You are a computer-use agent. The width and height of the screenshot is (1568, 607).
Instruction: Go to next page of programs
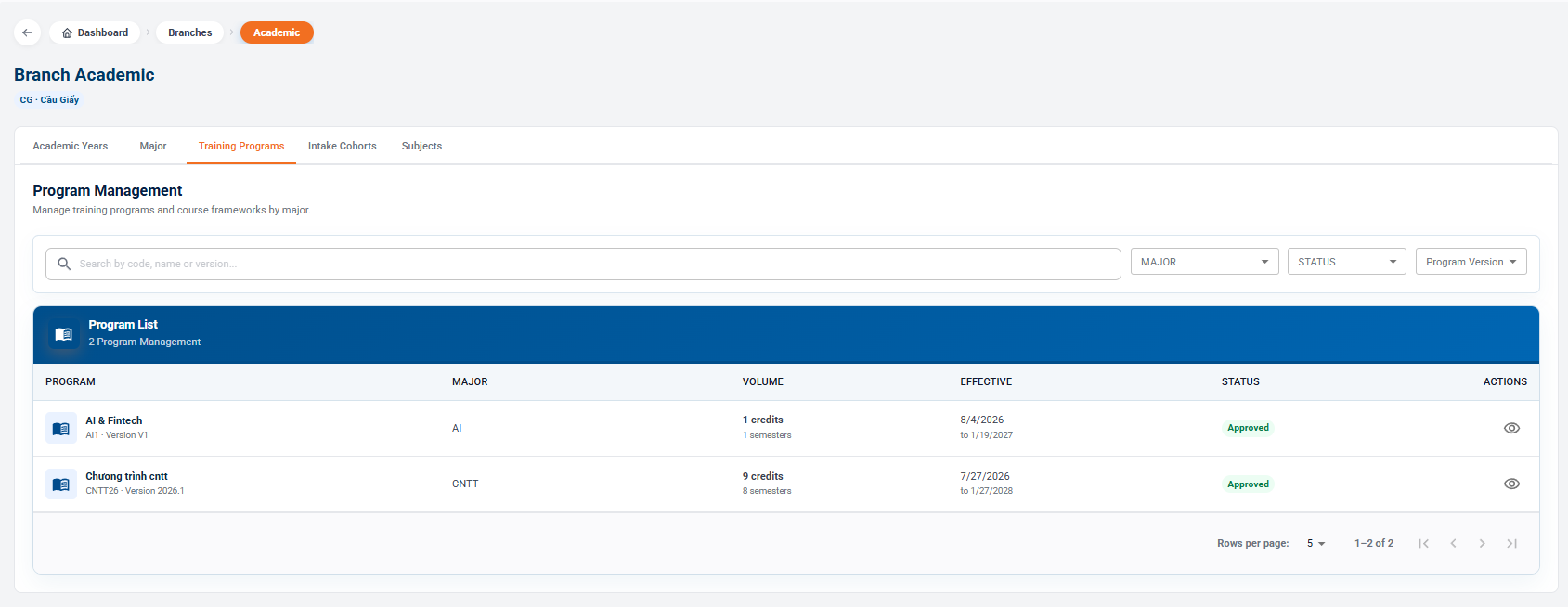click(x=1483, y=543)
